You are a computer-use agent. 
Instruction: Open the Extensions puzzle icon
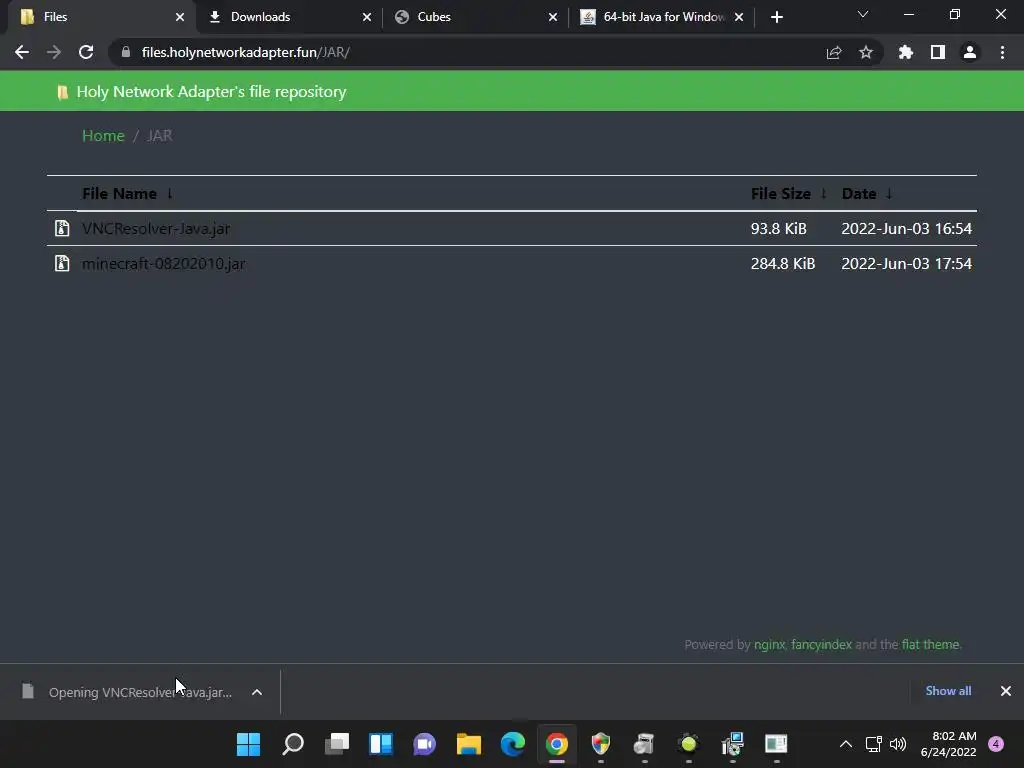[x=906, y=52]
